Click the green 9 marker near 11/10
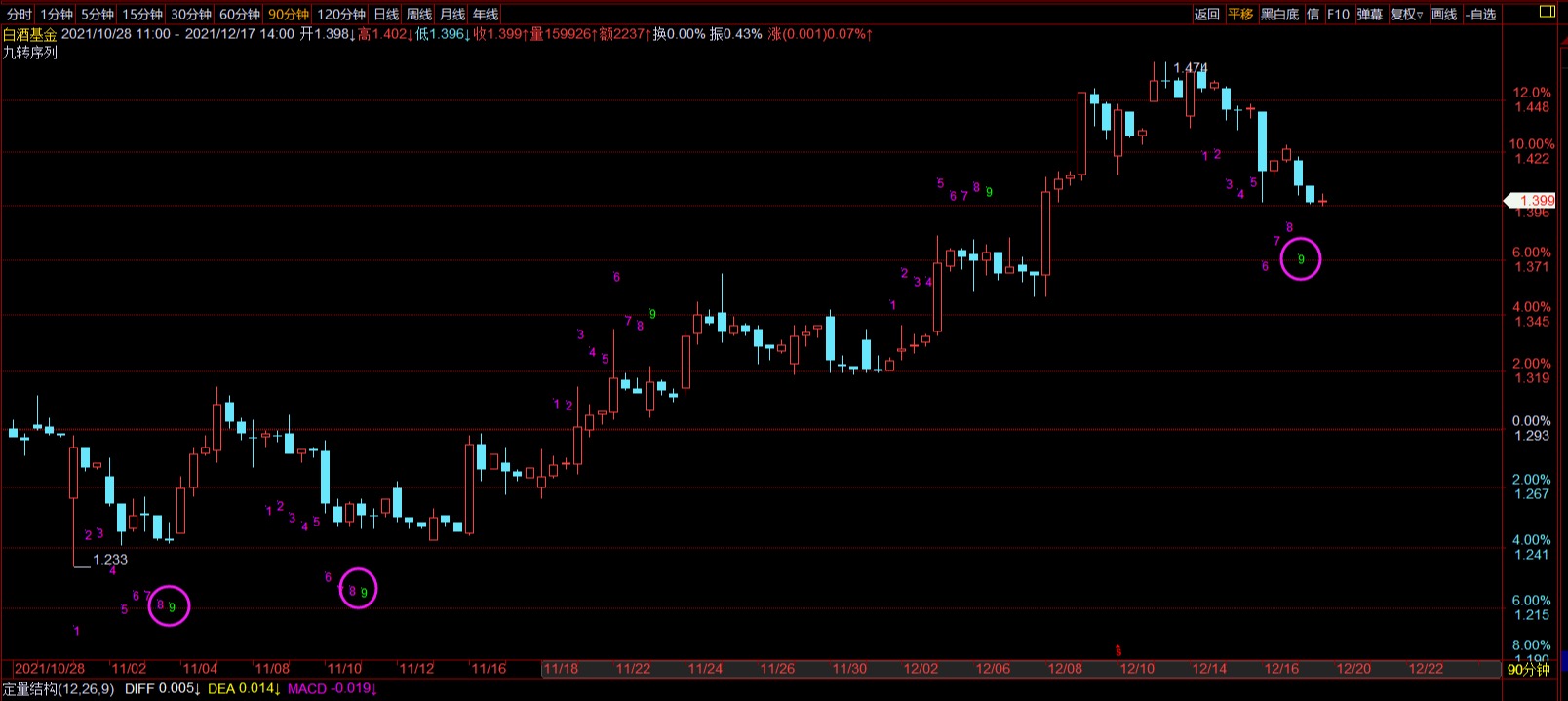 pos(364,592)
